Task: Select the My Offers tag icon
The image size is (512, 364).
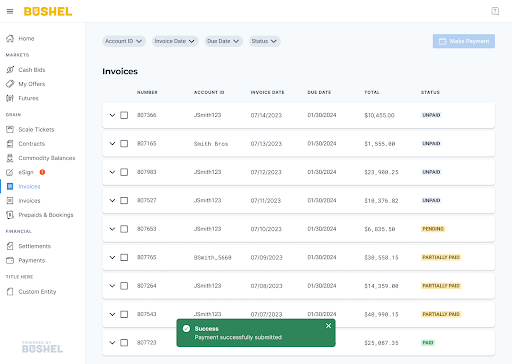Action: 10,84
